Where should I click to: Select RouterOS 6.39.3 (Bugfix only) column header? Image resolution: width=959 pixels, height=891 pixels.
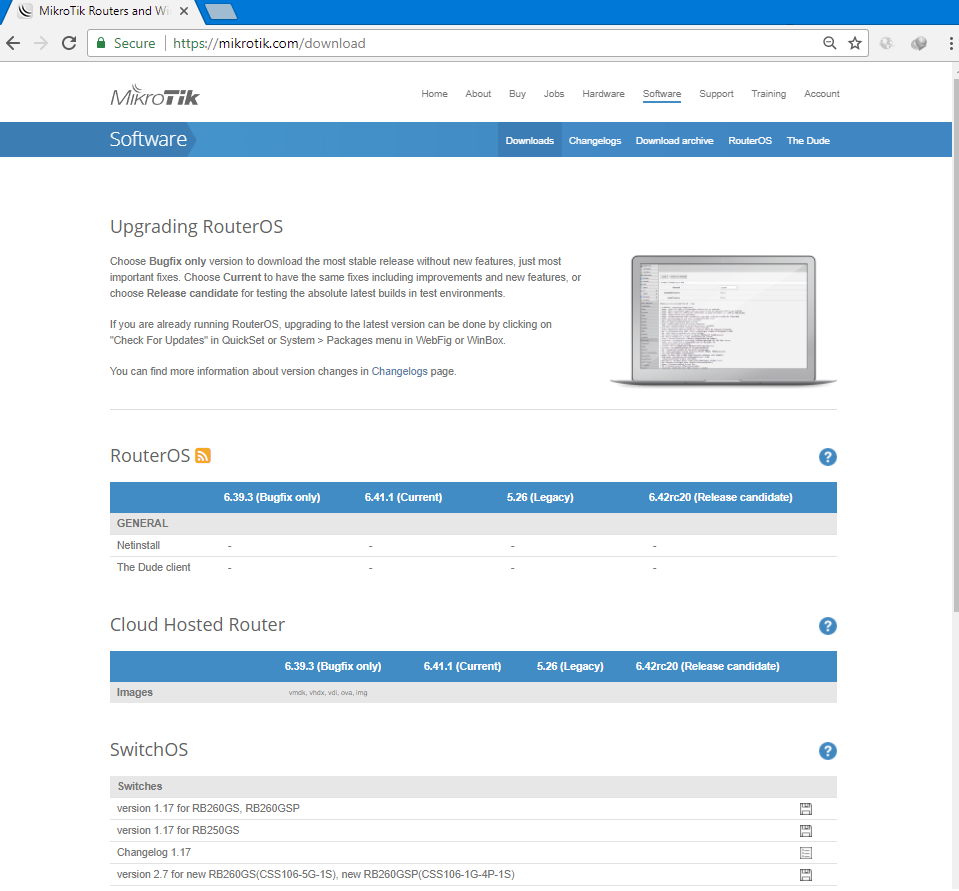click(x=272, y=497)
